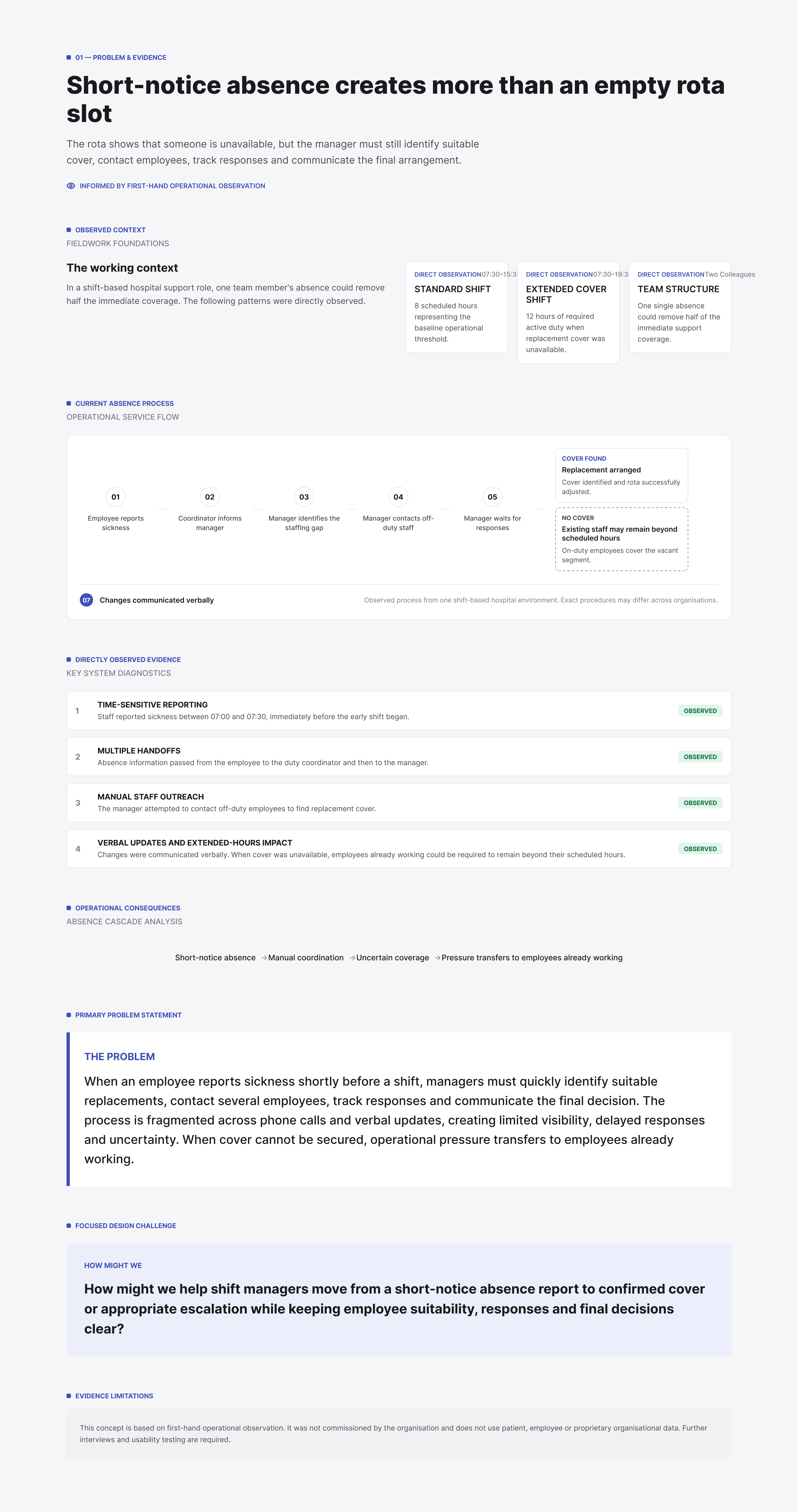Open the Standard Shift observation card

(457, 307)
